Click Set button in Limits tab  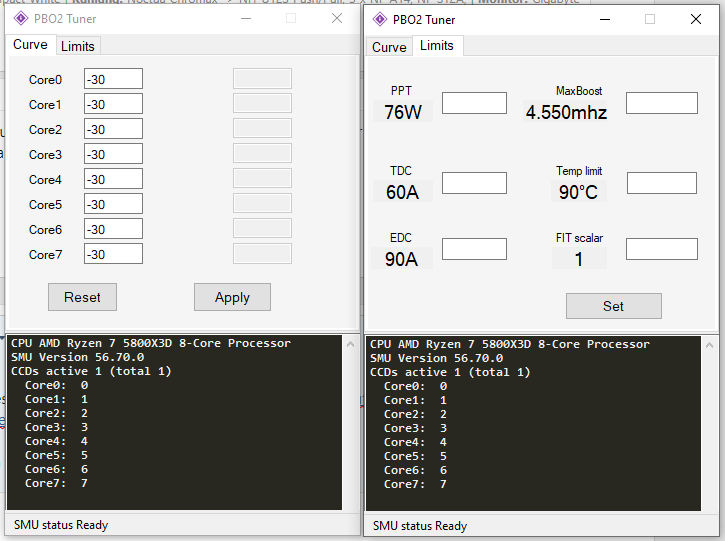tap(614, 306)
